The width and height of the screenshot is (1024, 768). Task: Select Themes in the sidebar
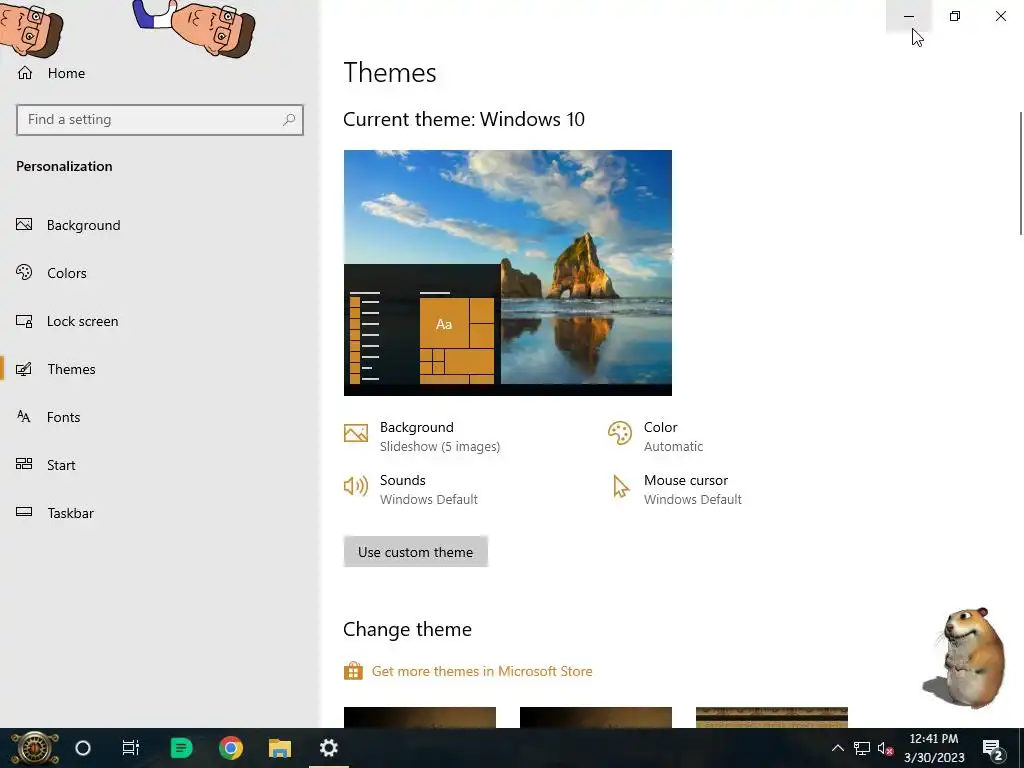tap(71, 369)
